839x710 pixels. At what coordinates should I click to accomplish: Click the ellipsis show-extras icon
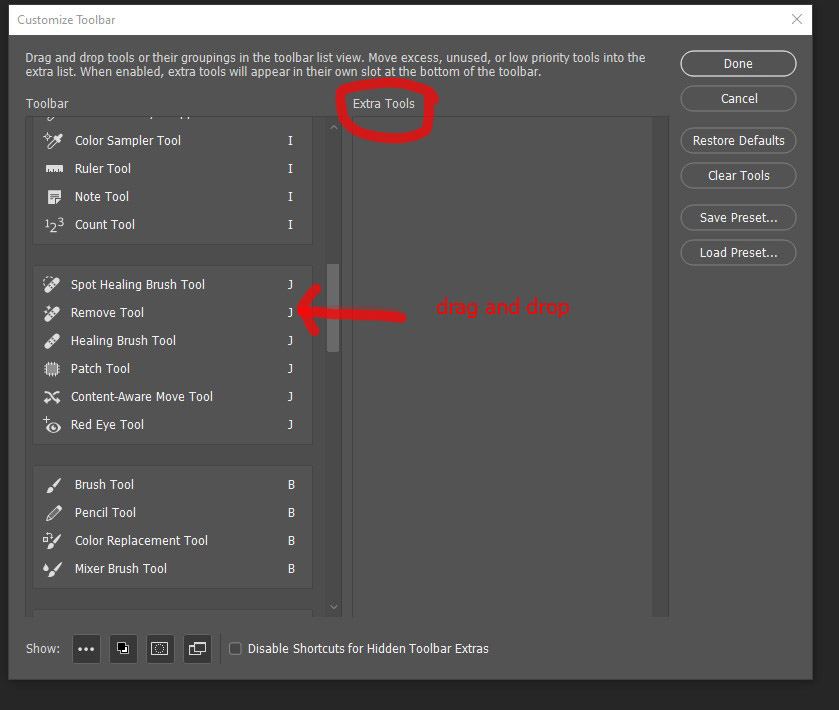[86, 648]
